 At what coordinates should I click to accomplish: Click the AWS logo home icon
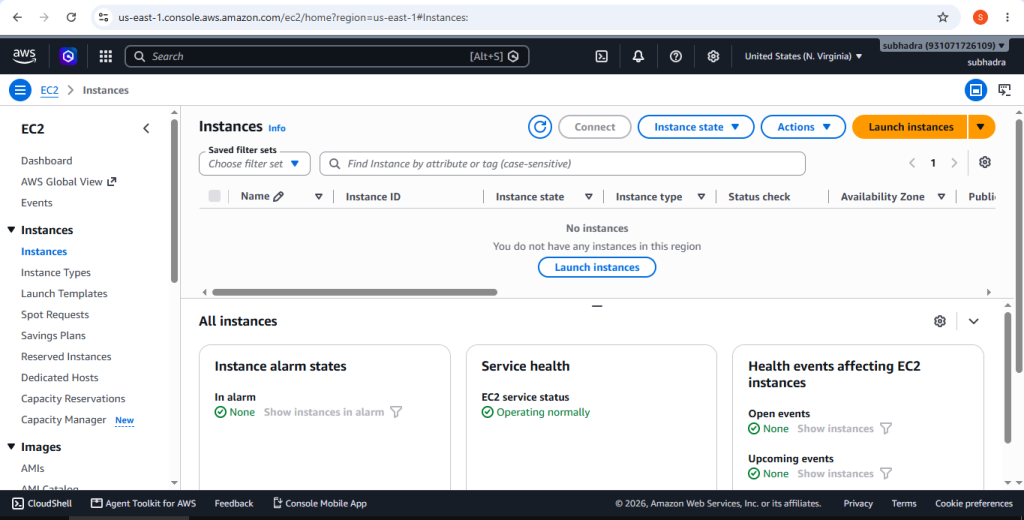24,56
